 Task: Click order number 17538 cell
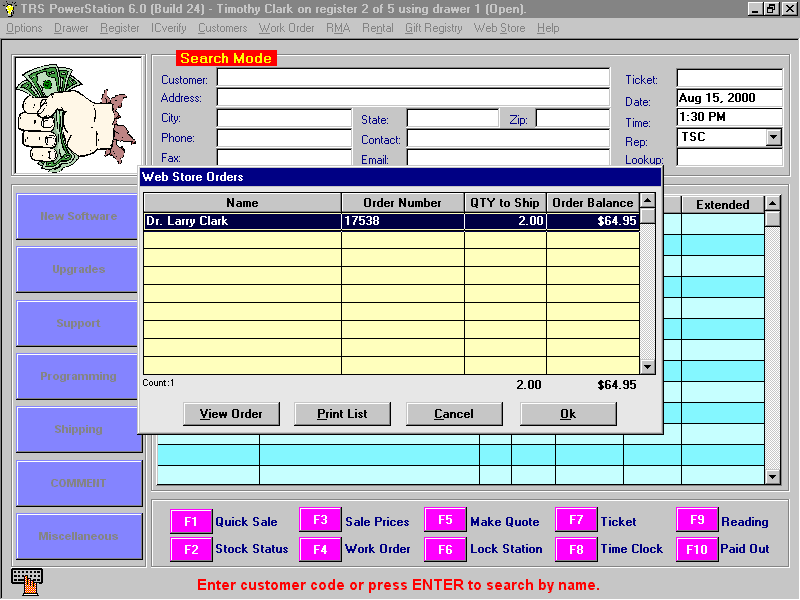[x=403, y=221]
